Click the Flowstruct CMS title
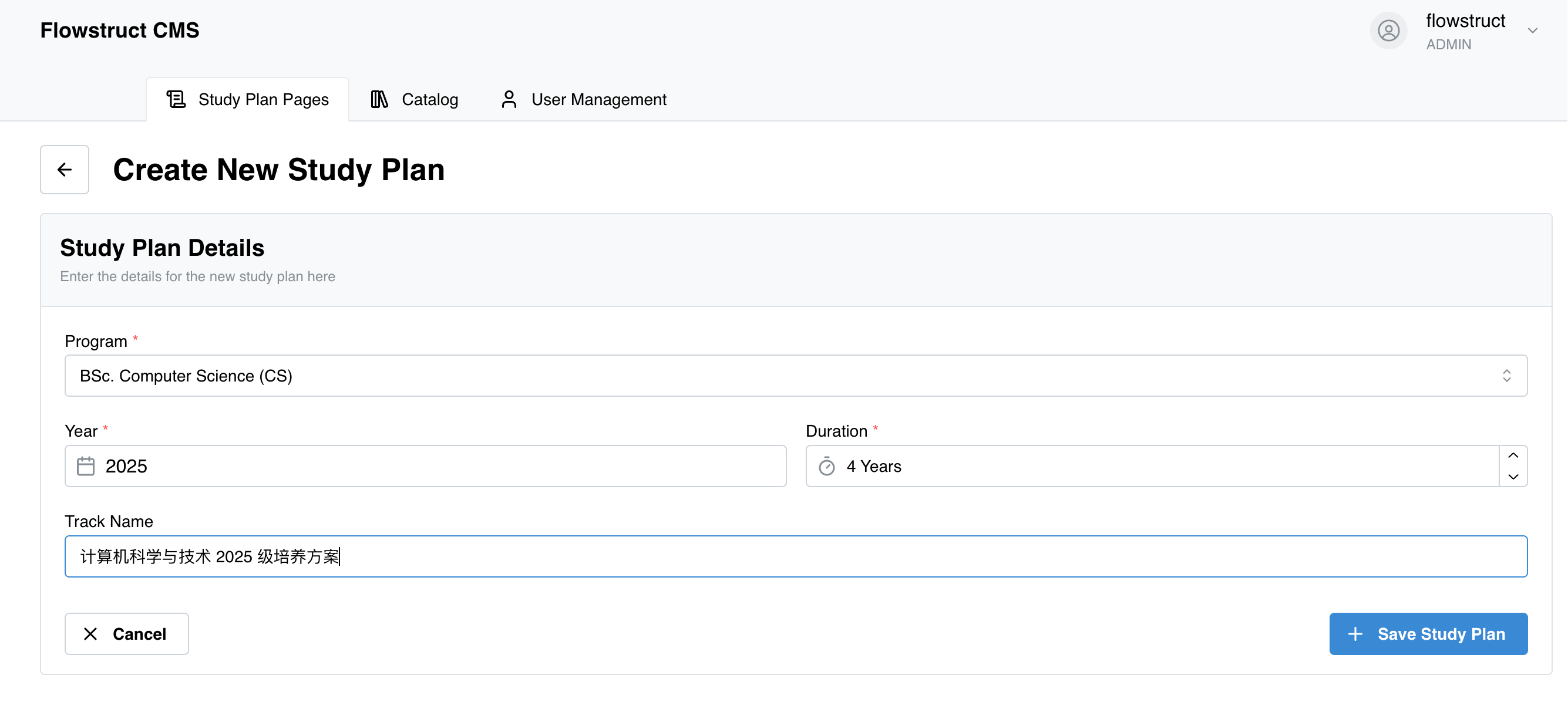Viewport: 1568px width, 709px height. [x=120, y=30]
